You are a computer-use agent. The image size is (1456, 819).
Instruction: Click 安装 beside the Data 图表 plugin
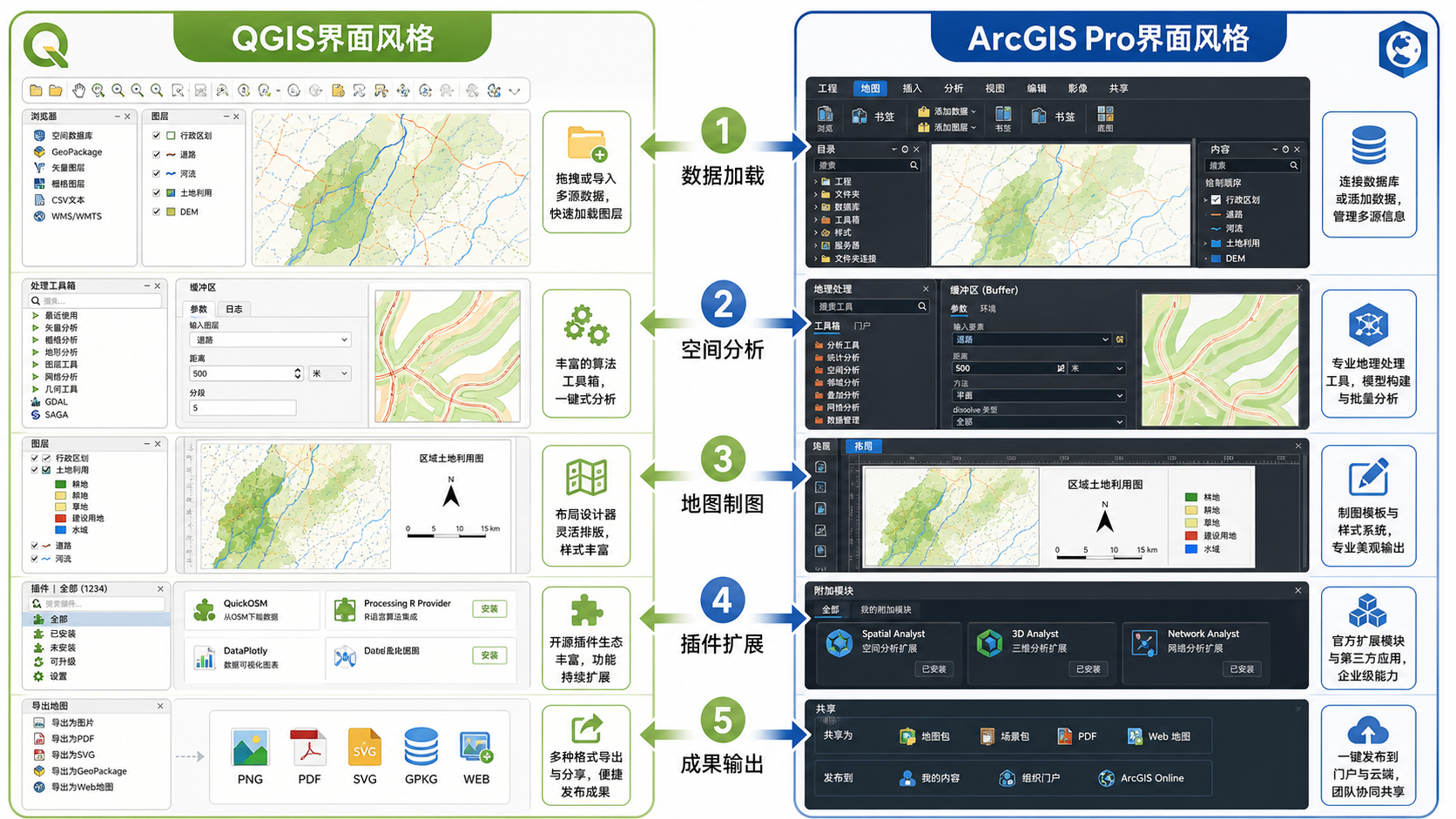point(489,655)
